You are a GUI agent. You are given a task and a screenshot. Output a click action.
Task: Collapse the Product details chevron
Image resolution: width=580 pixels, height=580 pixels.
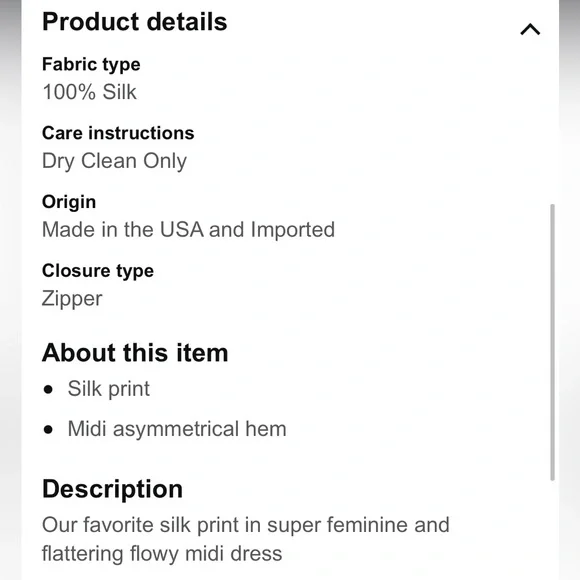(x=530, y=29)
